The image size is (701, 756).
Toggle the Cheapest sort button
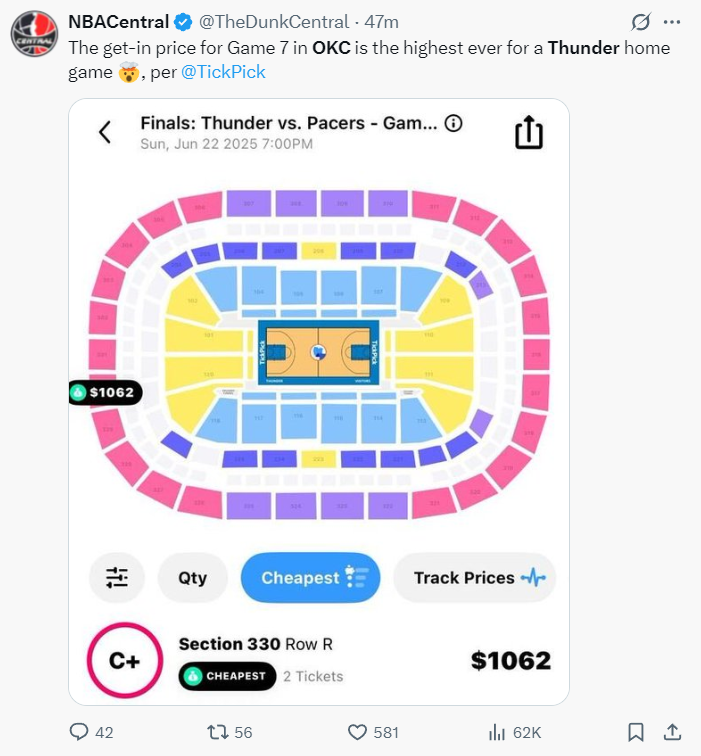pyautogui.click(x=311, y=578)
